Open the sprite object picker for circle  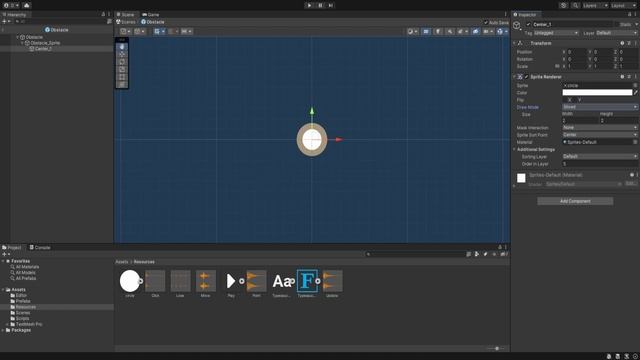[635, 85]
